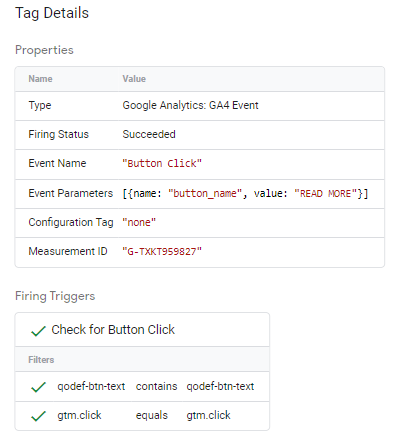Select the gtm.click value after equals
The image size is (418, 443).
(208, 415)
